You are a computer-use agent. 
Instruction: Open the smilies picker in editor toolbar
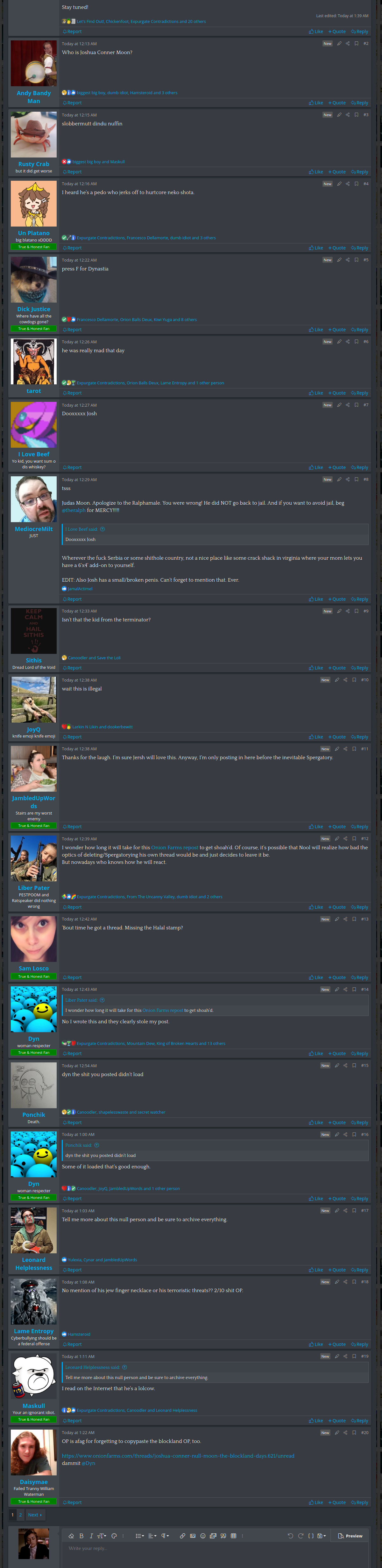203,1536
